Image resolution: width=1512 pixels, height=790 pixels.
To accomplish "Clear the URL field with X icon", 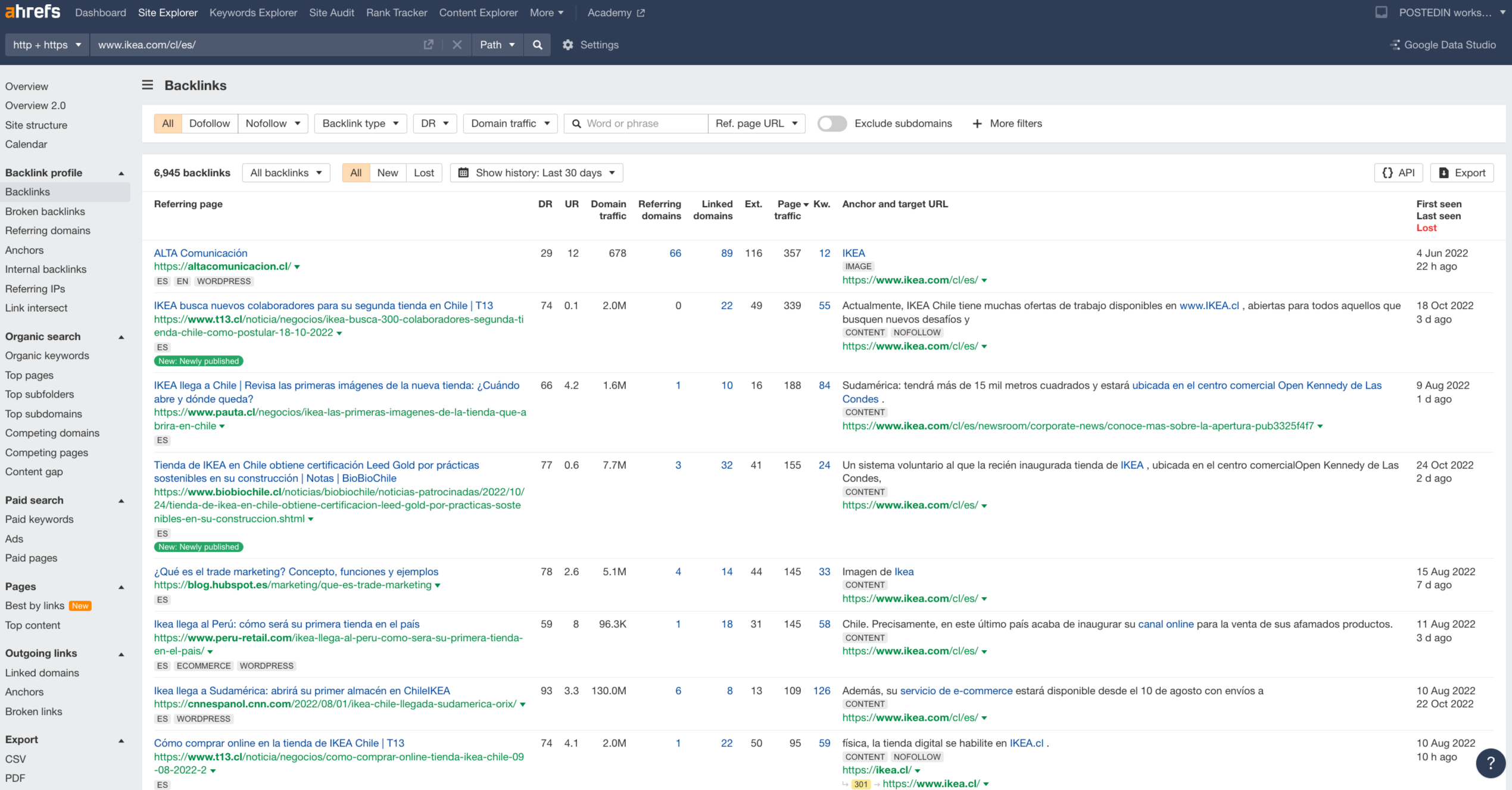I will (457, 45).
